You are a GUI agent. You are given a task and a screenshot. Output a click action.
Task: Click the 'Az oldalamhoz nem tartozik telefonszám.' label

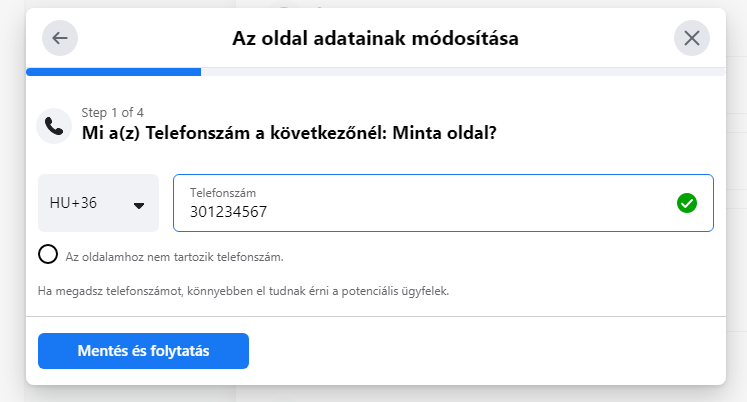click(x=174, y=257)
